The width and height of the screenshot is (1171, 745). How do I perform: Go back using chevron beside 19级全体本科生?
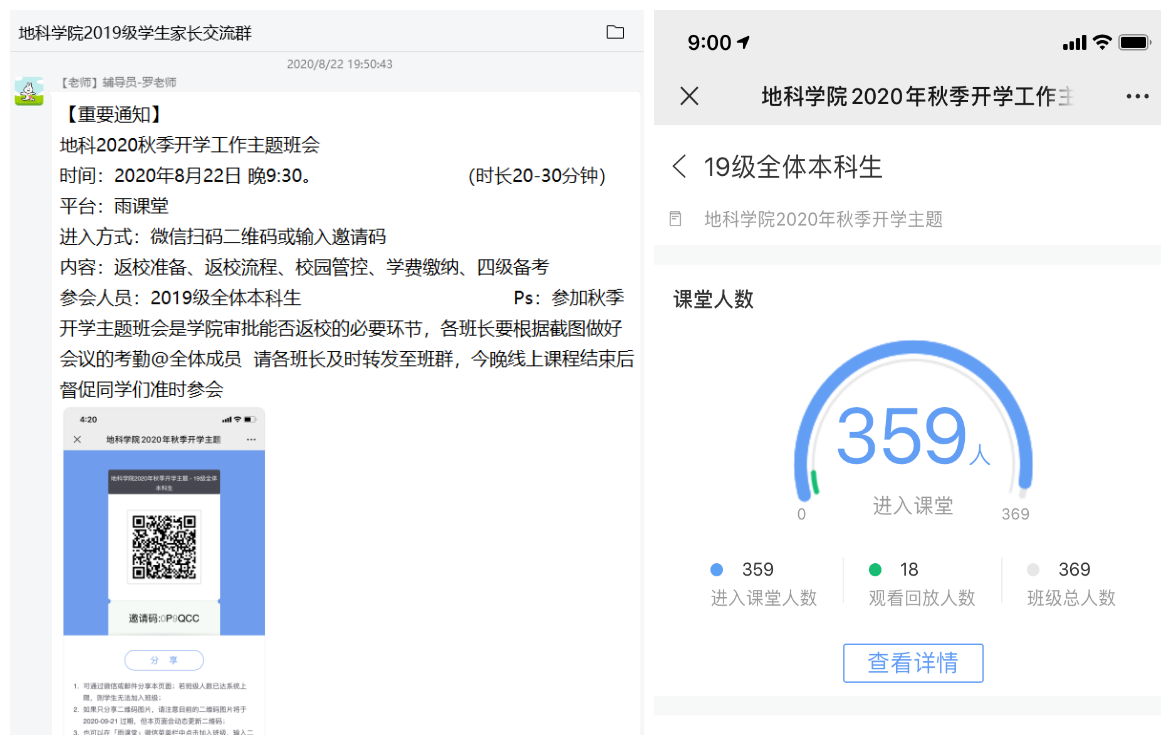[680, 167]
